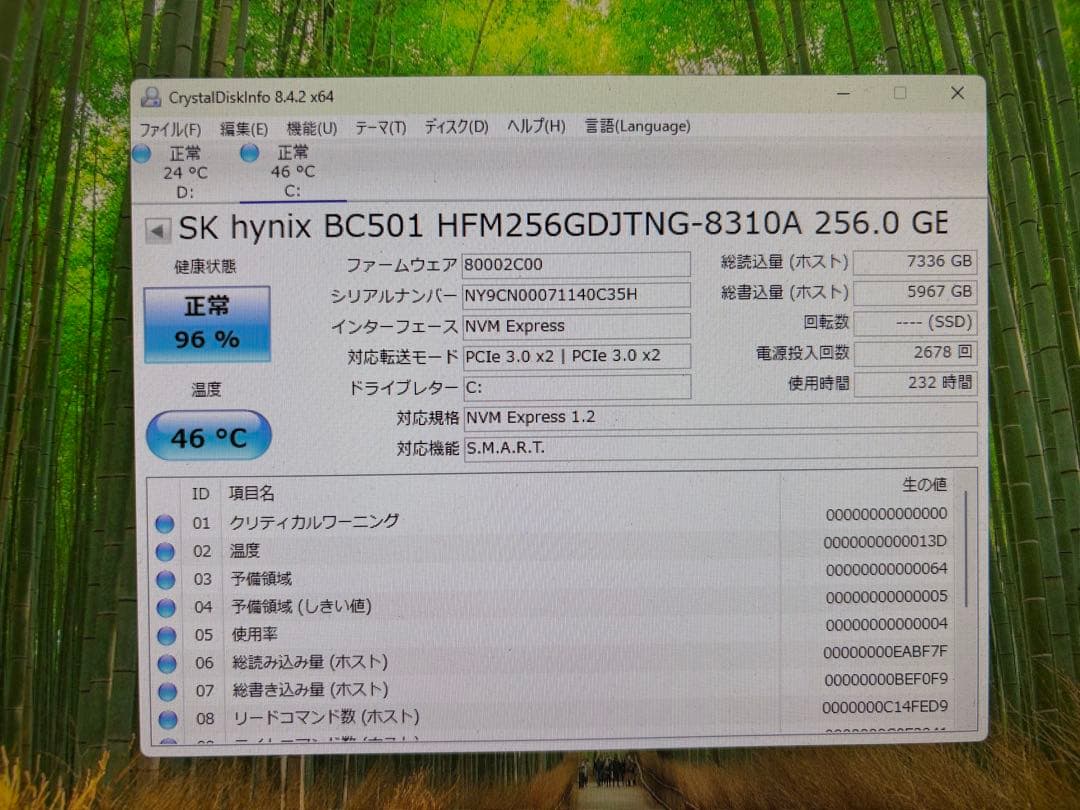1080x810 pixels.
Task: Maximize the CrystalDiskInfo window
Action: tap(900, 93)
